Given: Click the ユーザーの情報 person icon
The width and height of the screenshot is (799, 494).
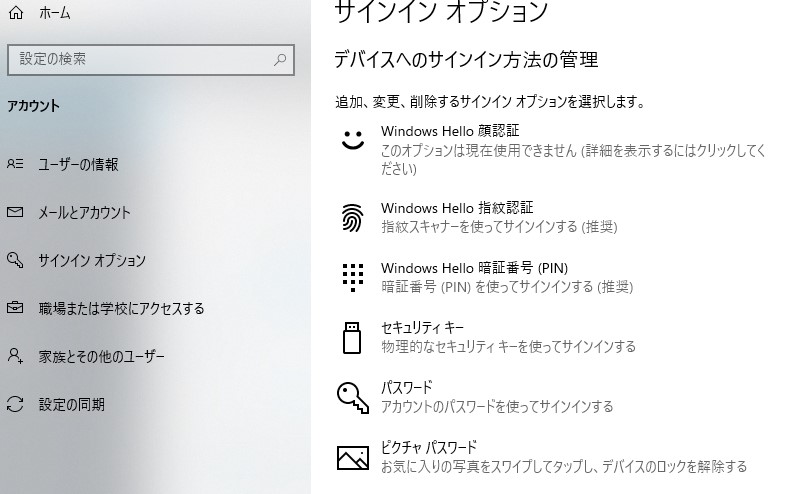Looking at the screenshot, I should point(15,164).
